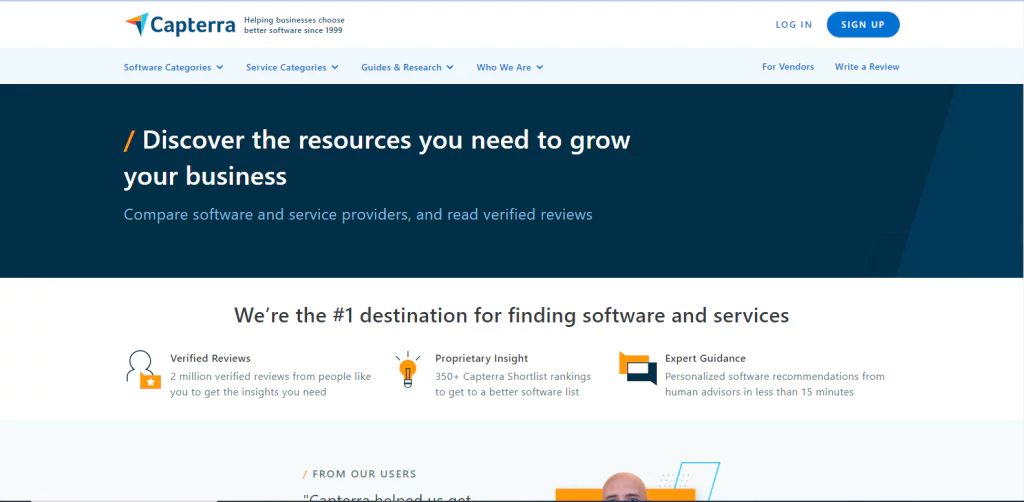Viewport: 1024px width, 502px height.
Task: Open the For Vendors link
Action: [788, 67]
